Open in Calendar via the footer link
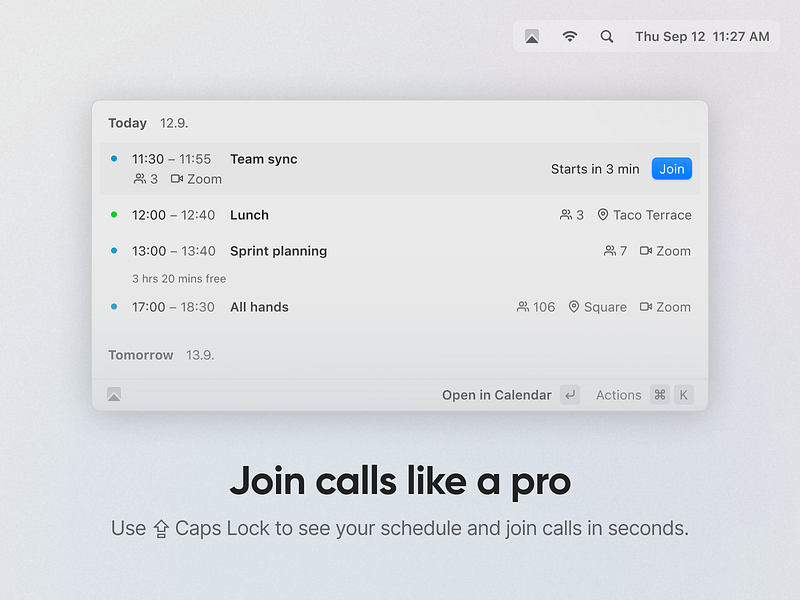The height and width of the screenshot is (600, 800). pyautogui.click(x=495, y=394)
